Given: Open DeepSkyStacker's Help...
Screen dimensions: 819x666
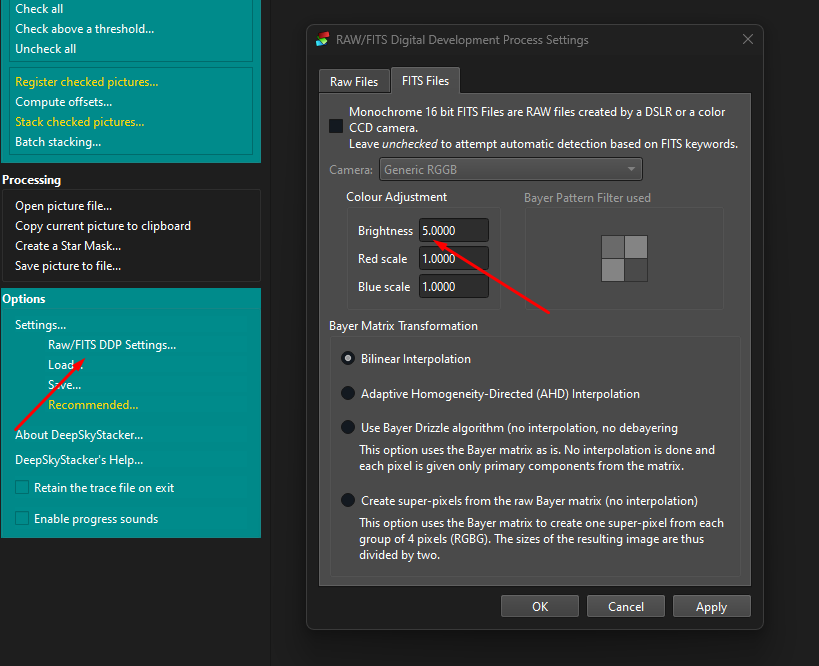Looking at the screenshot, I should click(x=79, y=460).
